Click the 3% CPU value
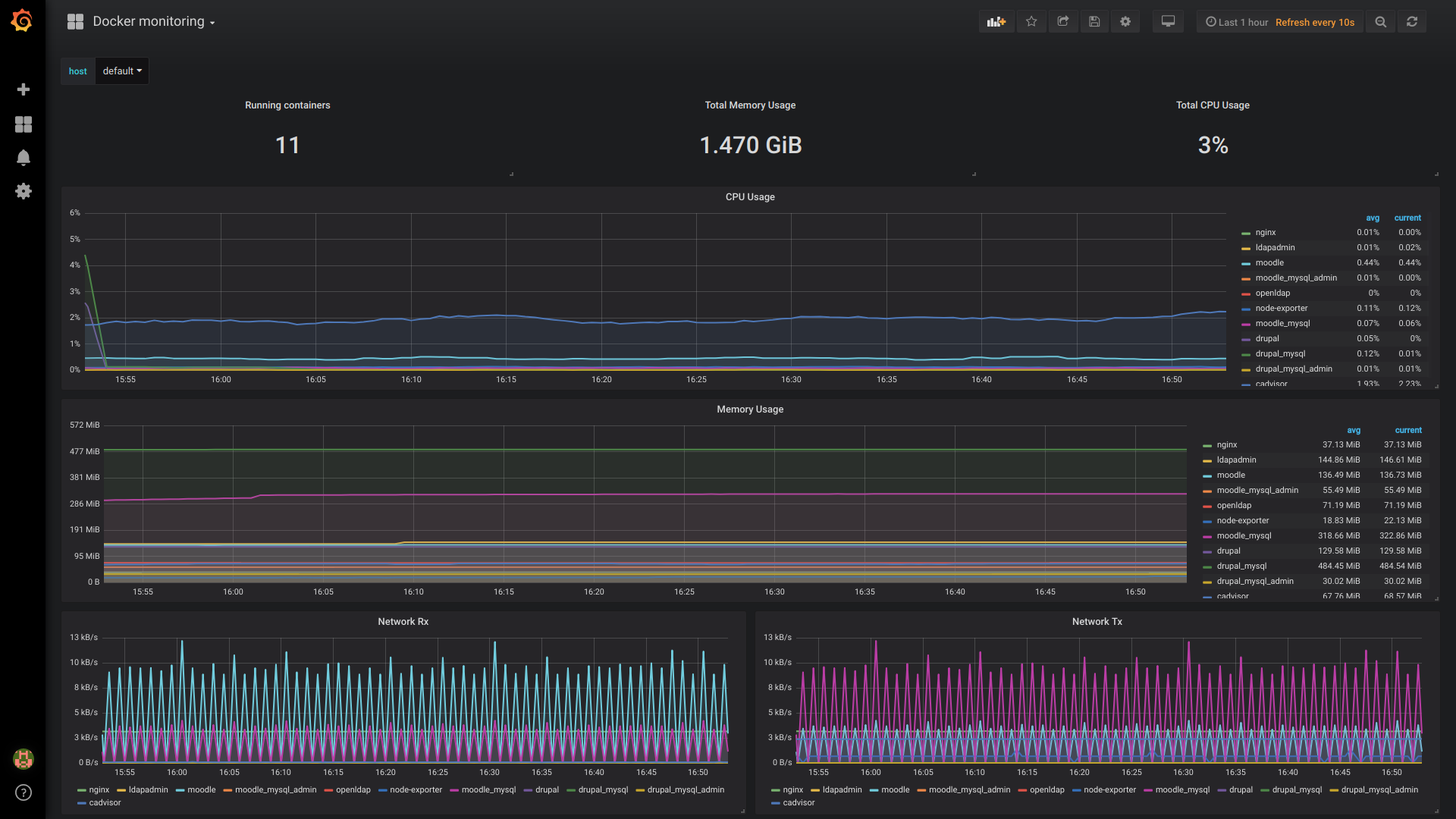The height and width of the screenshot is (819, 1456). [x=1213, y=145]
